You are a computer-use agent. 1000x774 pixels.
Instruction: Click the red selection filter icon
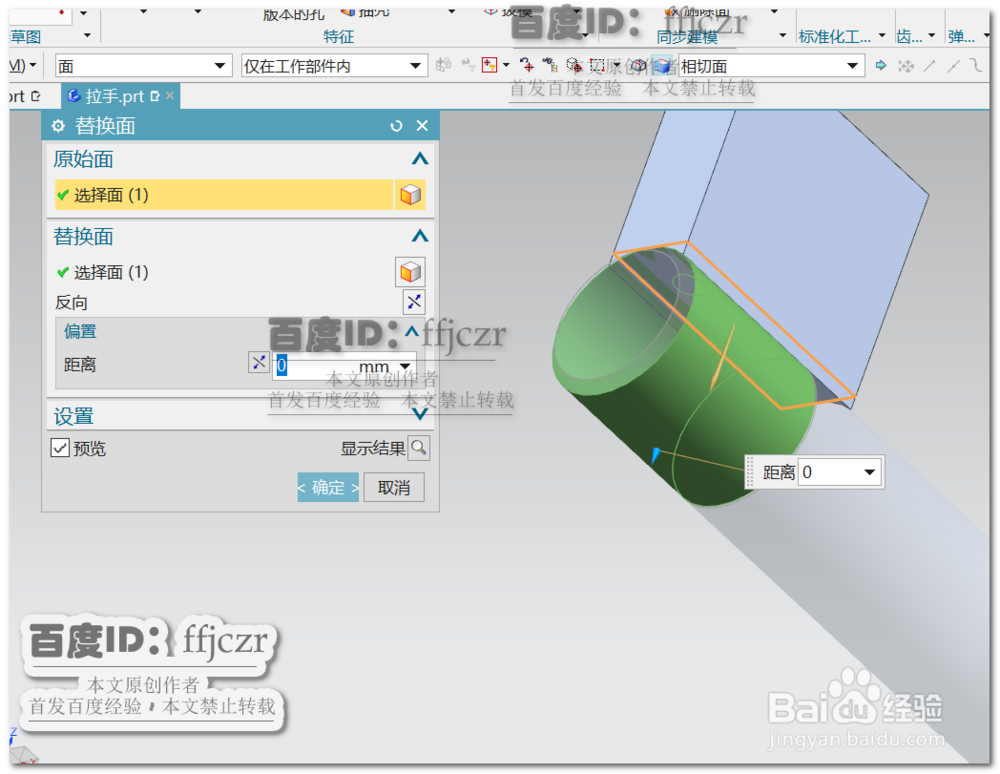pyautogui.click(x=490, y=65)
